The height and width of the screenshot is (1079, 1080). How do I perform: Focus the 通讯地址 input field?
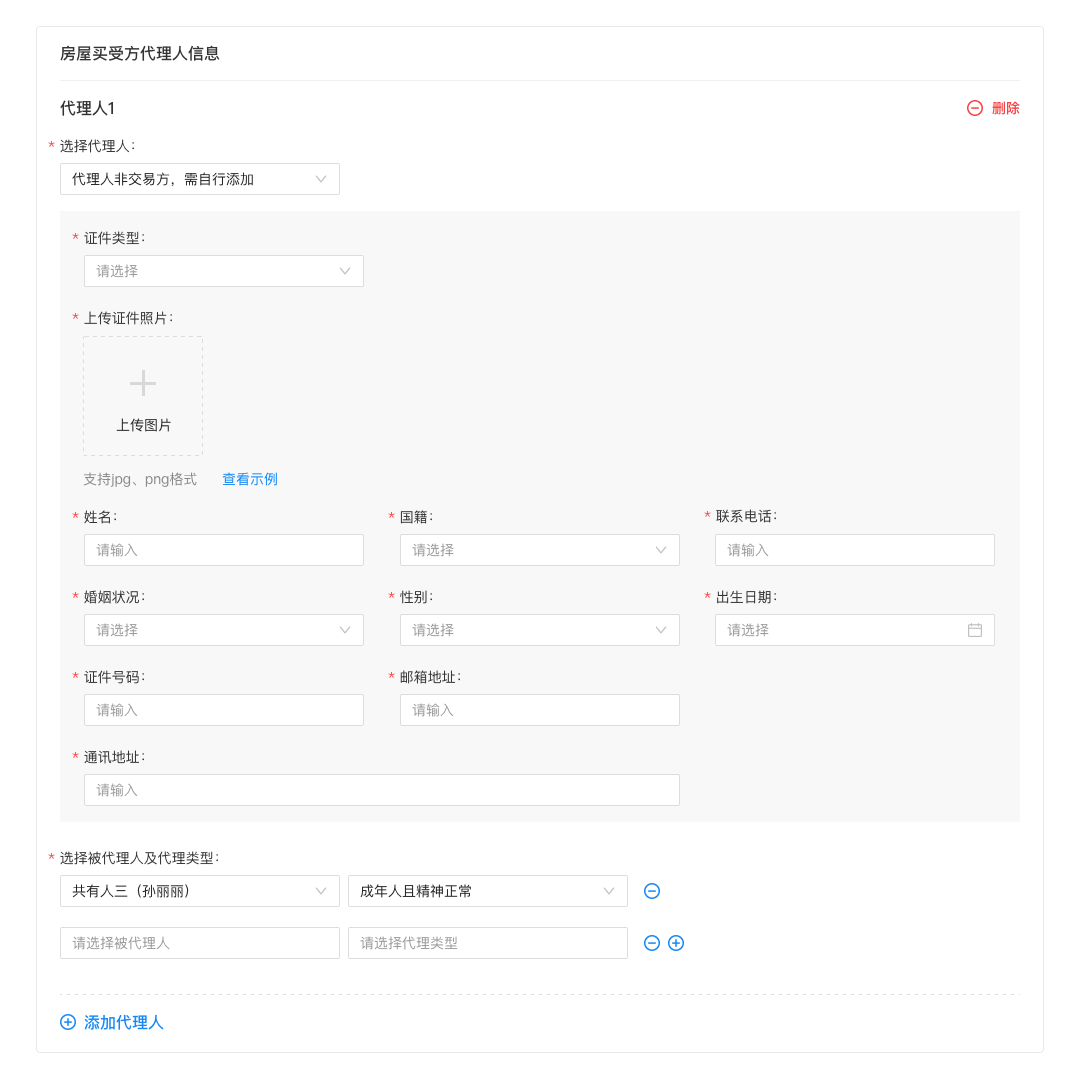tap(382, 790)
